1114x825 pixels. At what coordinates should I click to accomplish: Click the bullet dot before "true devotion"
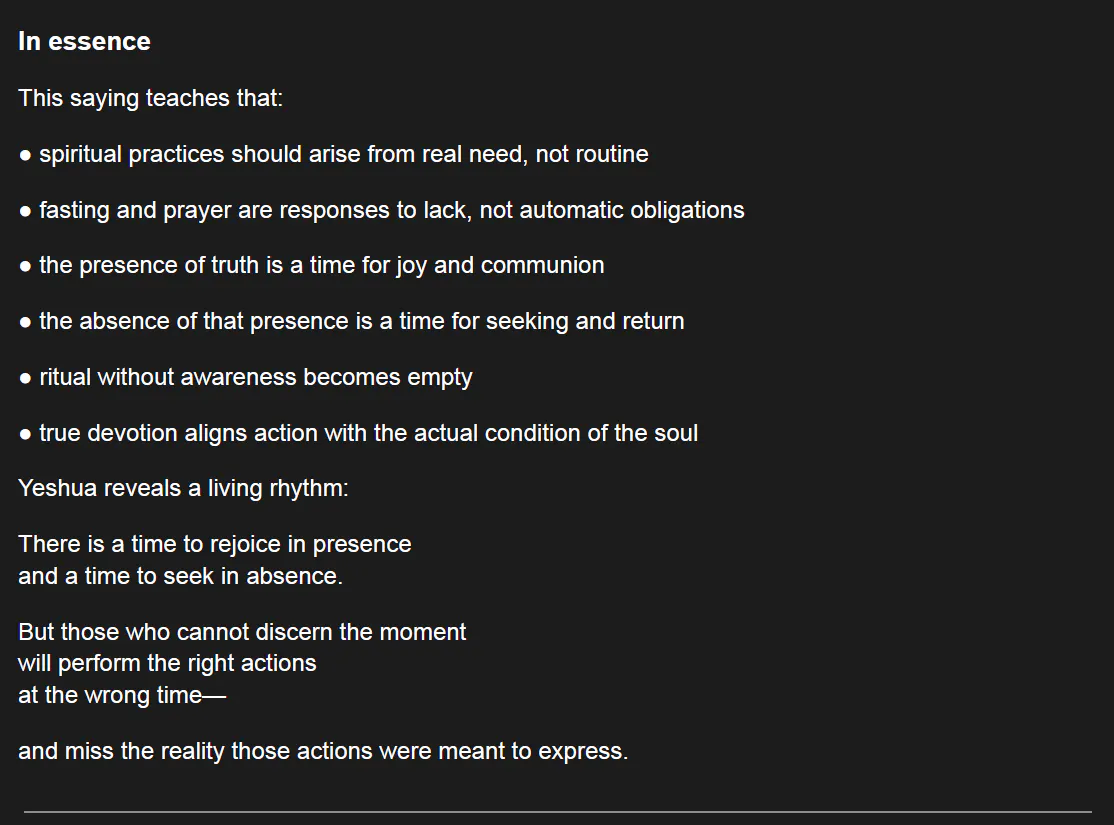(25, 434)
